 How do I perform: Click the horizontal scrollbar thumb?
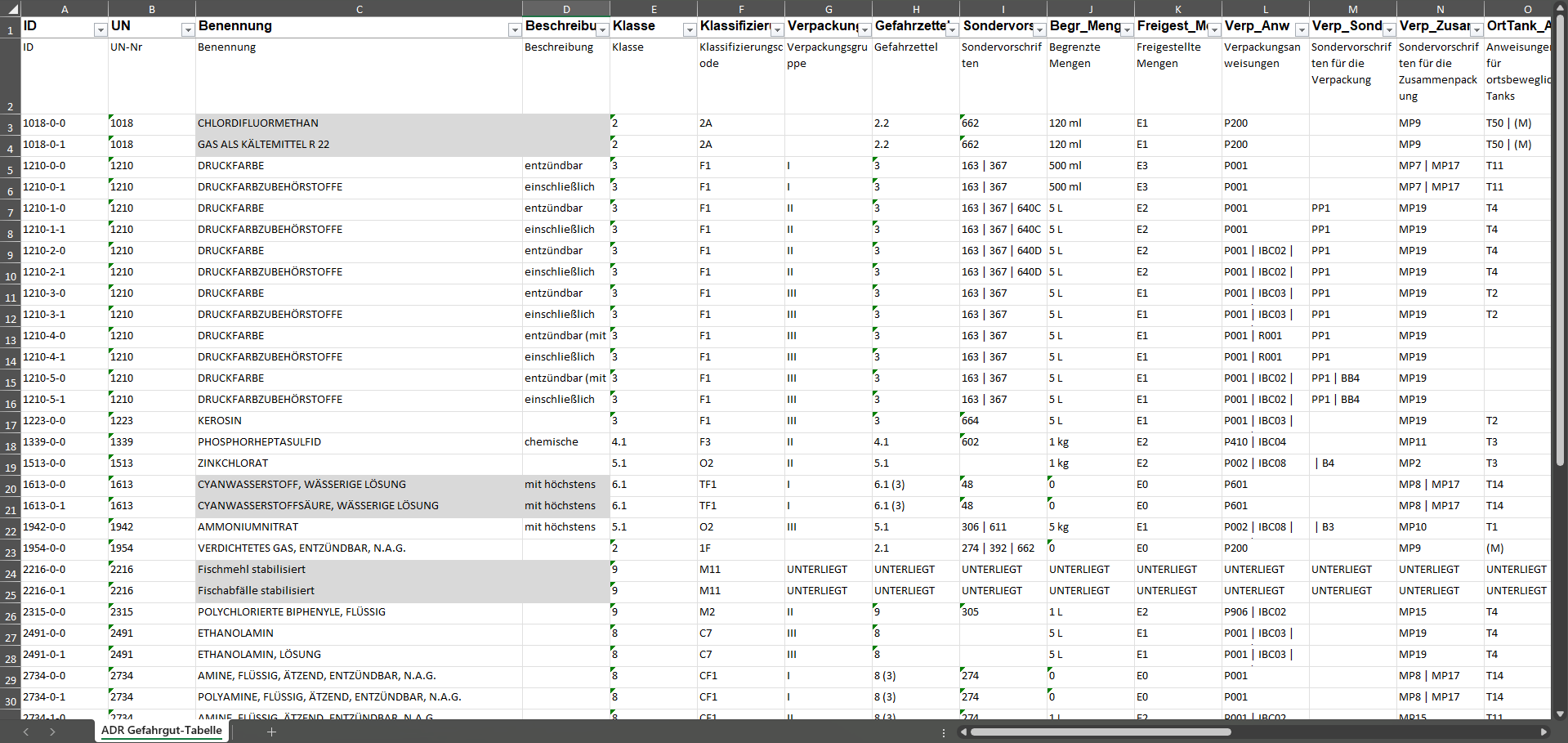click(x=1099, y=732)
